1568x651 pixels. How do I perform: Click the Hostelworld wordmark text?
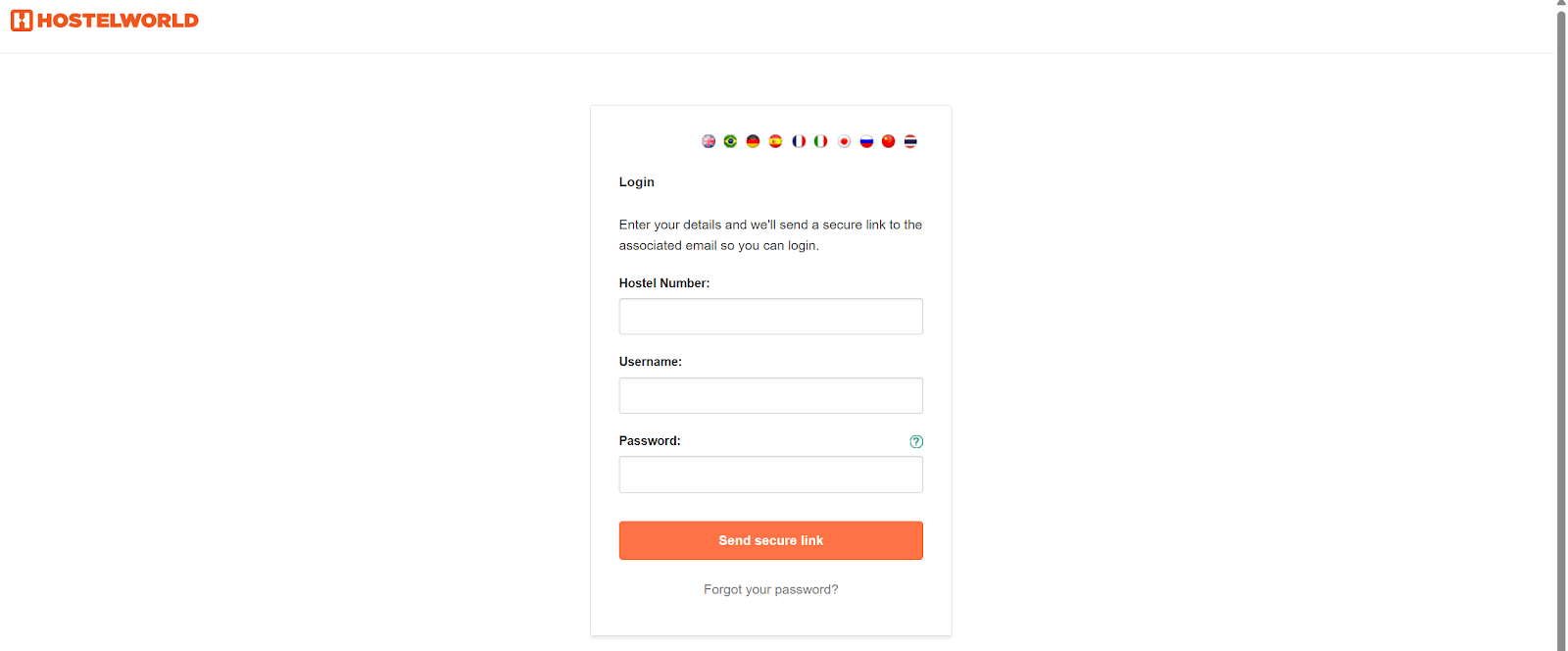click(x=118, y=21)
